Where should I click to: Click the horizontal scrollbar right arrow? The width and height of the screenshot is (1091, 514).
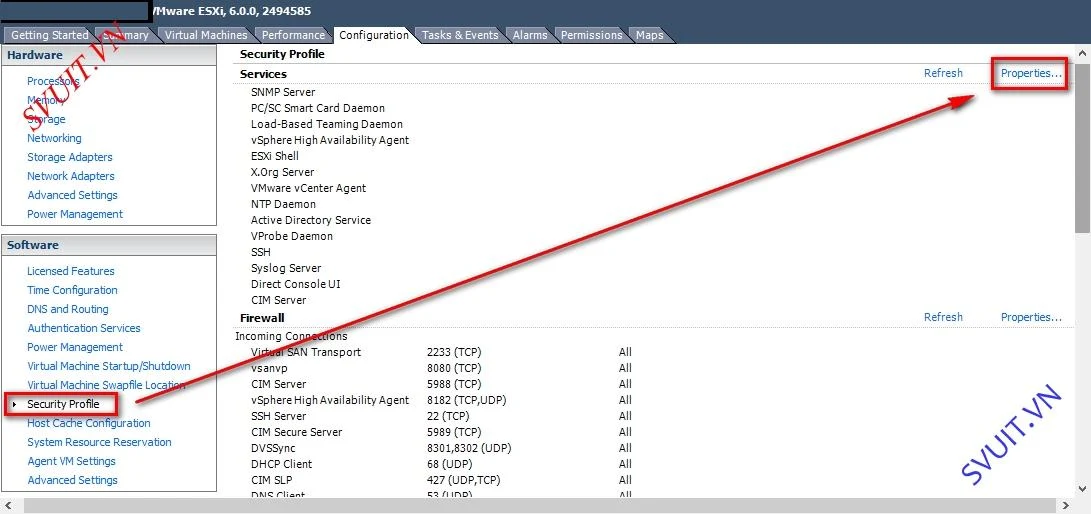click(1067, 506)
